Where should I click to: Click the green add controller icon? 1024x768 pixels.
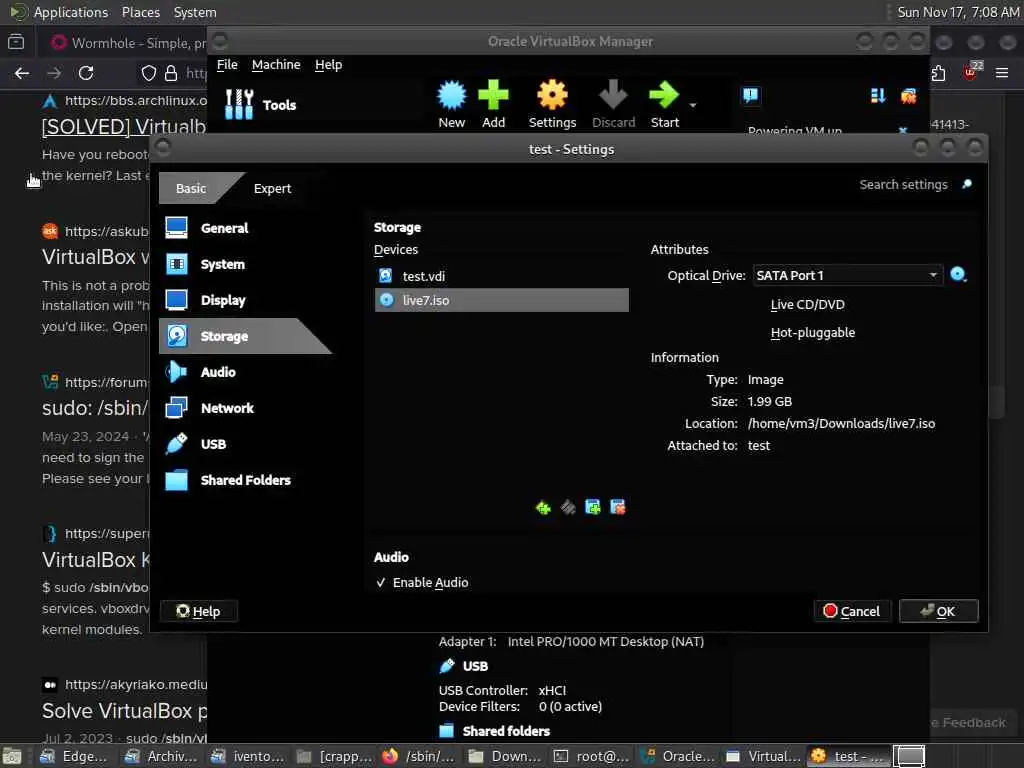tap(543, 507)
